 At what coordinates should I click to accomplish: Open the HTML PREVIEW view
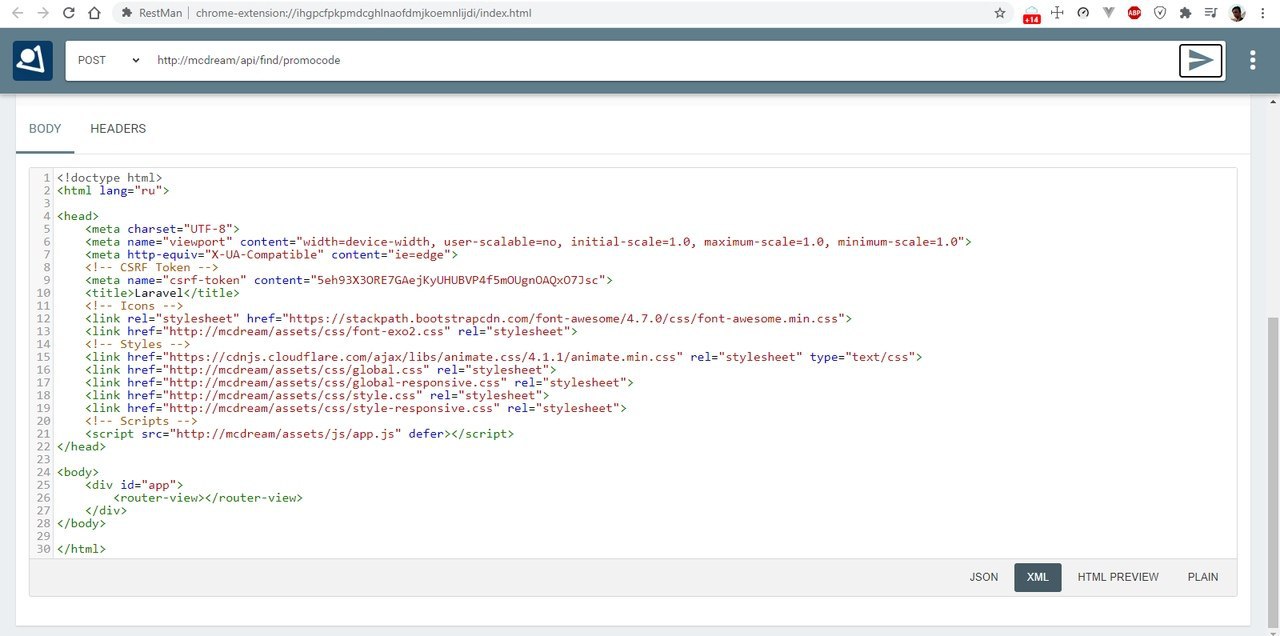1118,577
